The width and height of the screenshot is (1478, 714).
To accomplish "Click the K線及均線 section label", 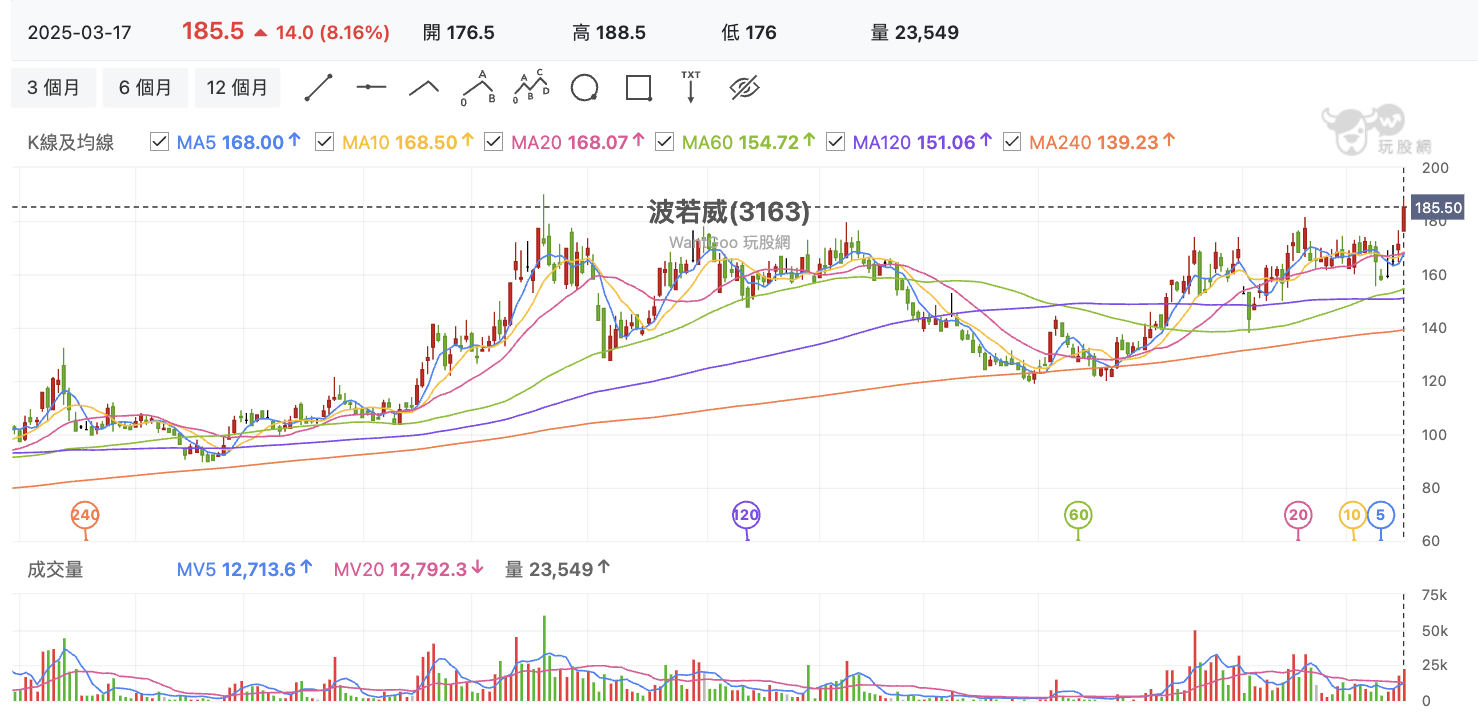I will tap(71, 142).
